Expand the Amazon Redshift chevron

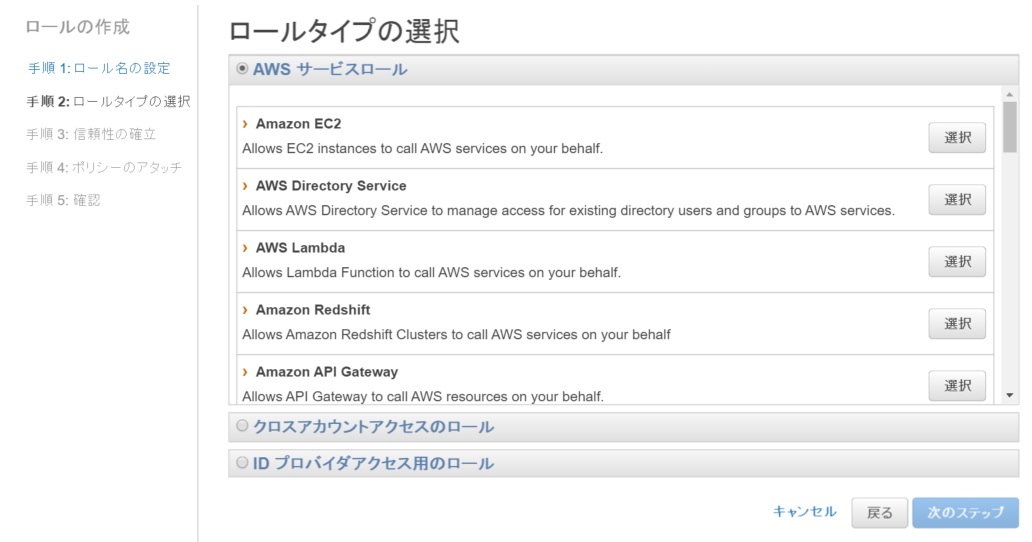[245, 309]
